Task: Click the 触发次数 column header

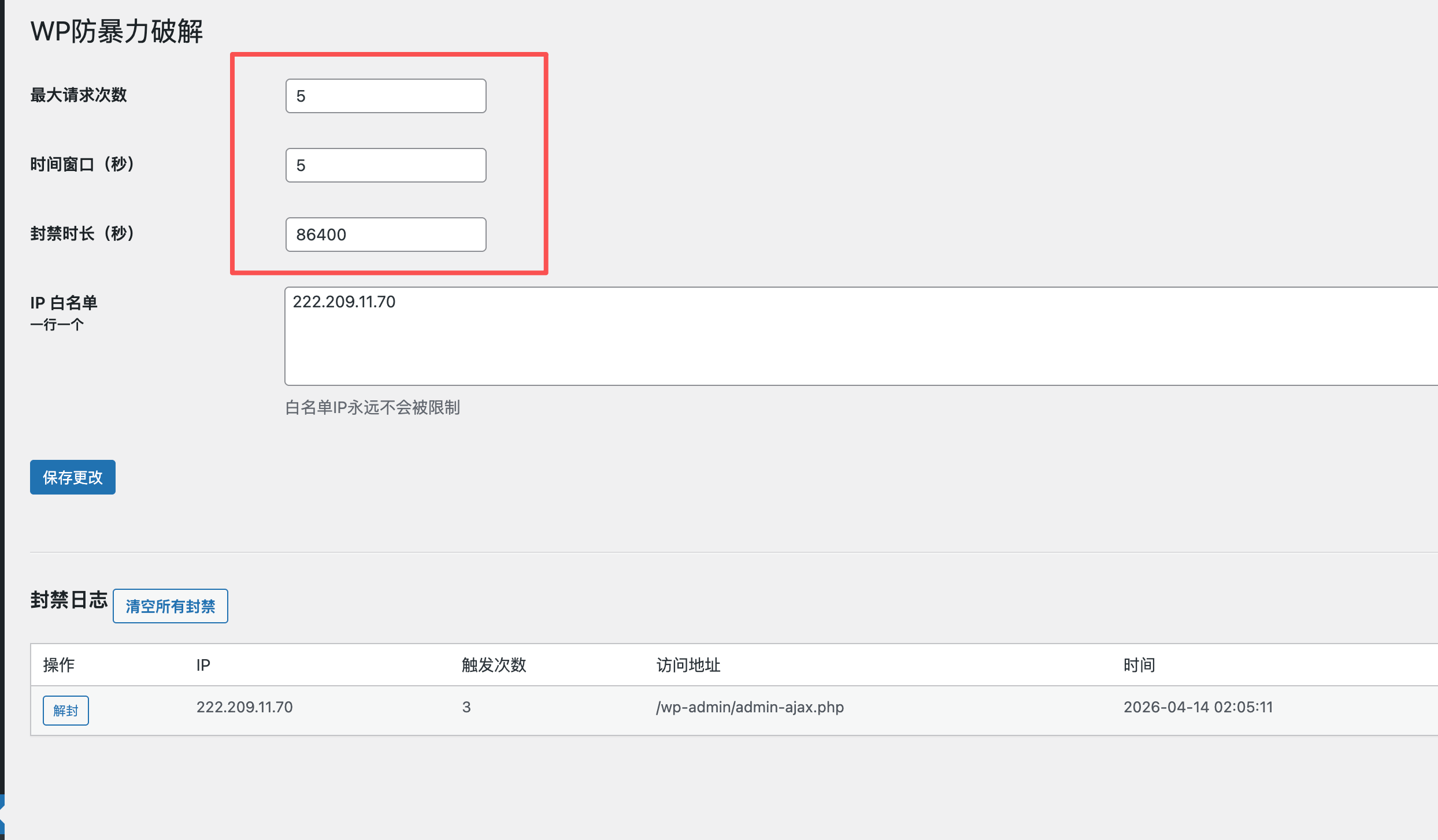Action: pos(494,665)
